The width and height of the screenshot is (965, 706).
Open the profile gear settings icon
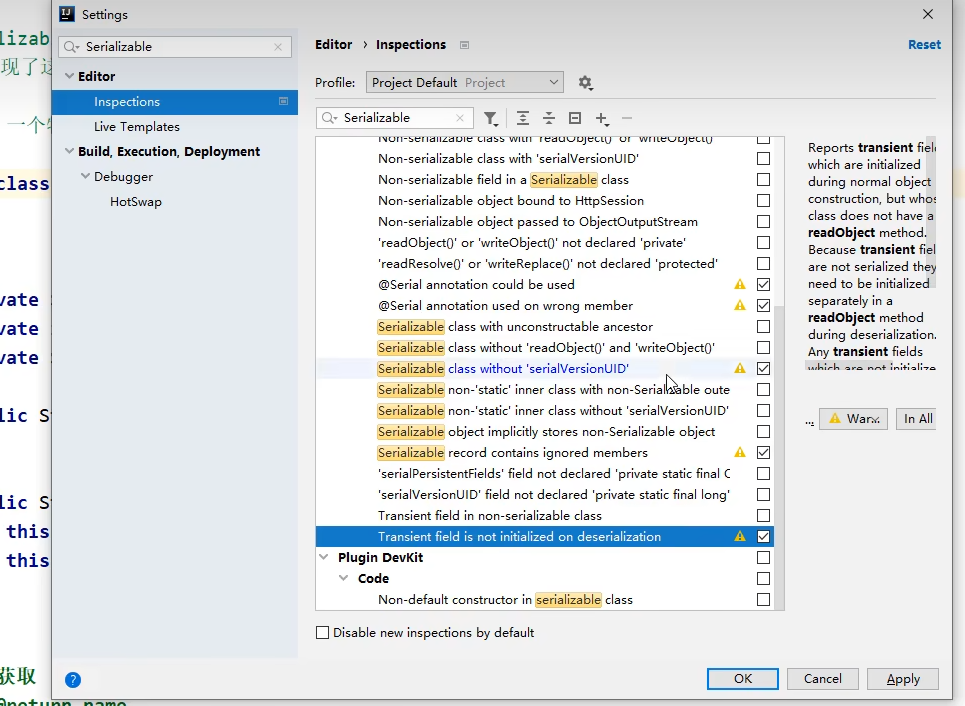(x=585, y=82)
